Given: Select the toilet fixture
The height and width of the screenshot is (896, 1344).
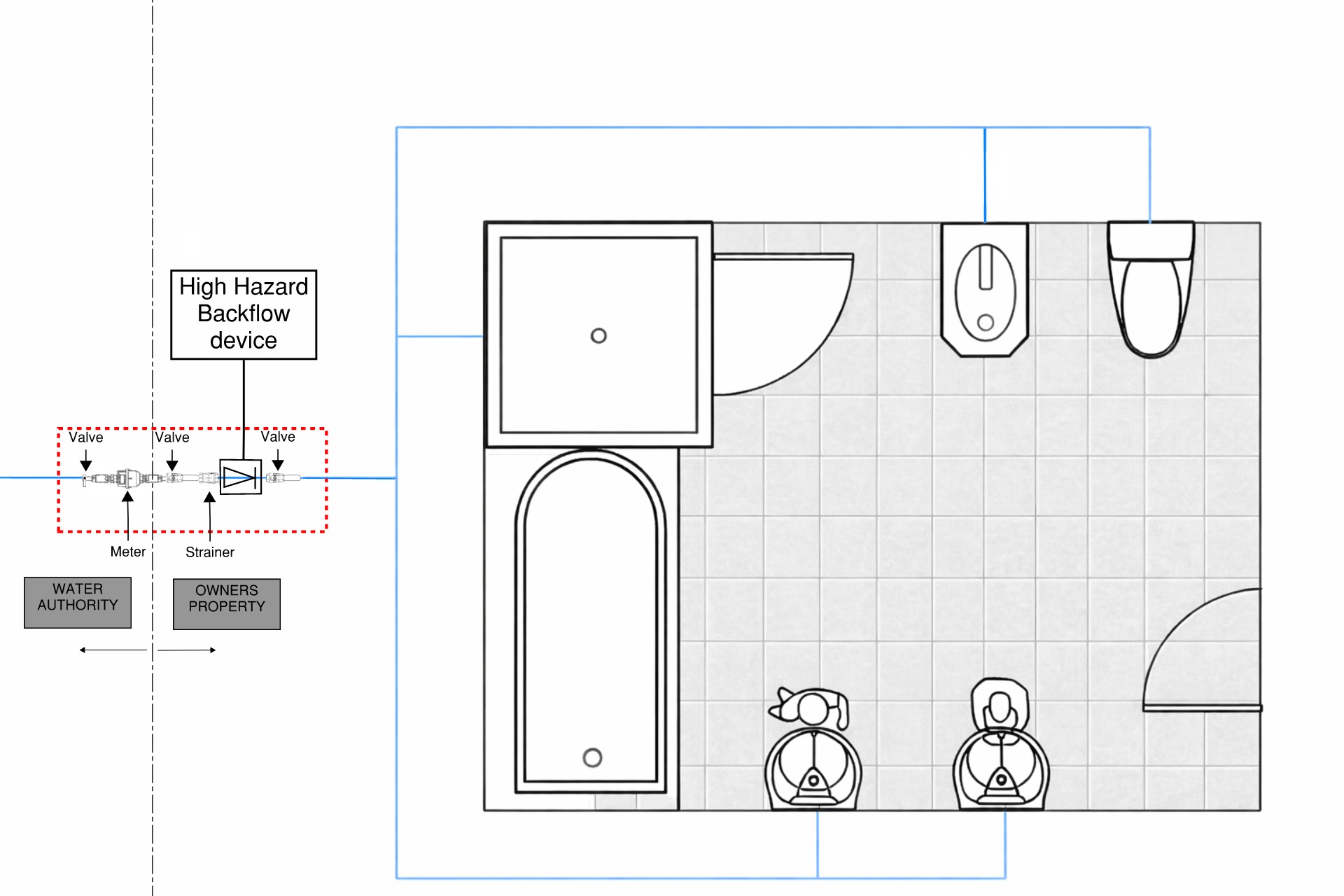Looking at the screenshot, I should coord(1151,290).
